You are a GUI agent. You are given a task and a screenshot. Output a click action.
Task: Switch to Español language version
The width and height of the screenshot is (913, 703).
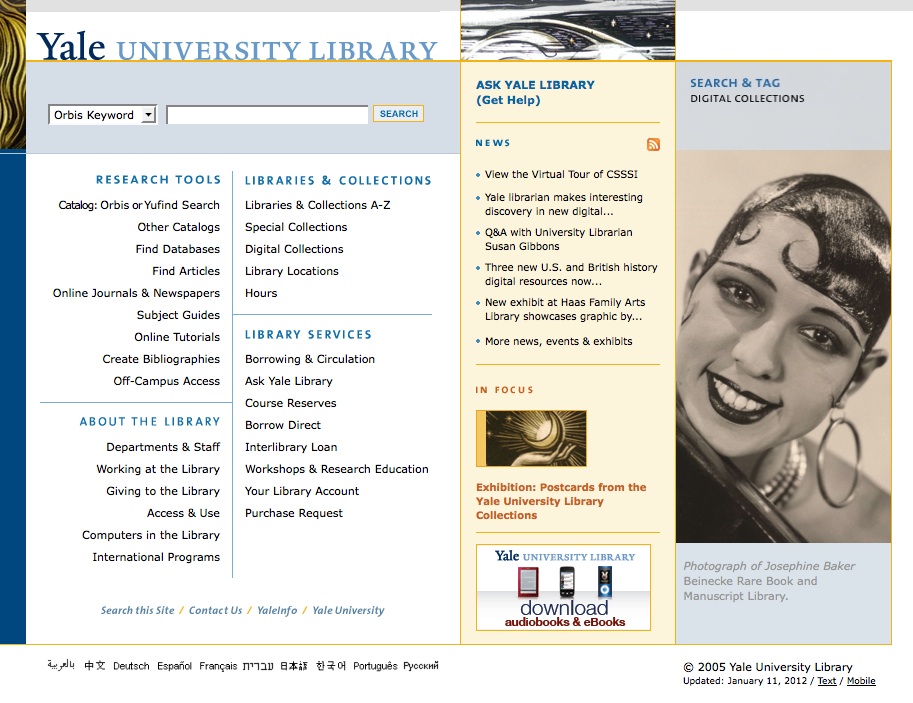click(x=174, y=666)
